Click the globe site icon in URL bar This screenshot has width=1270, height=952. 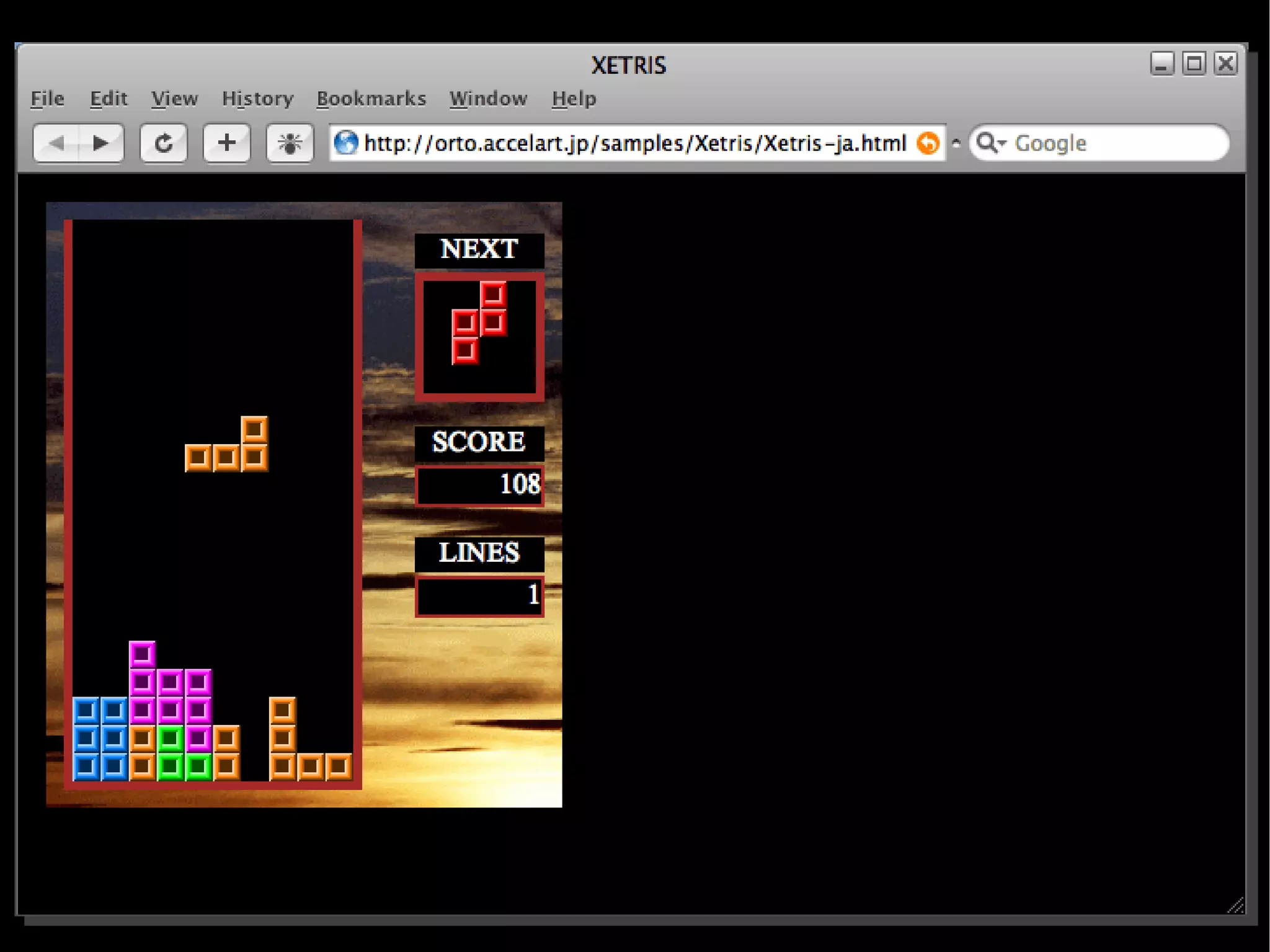(346, 143)
